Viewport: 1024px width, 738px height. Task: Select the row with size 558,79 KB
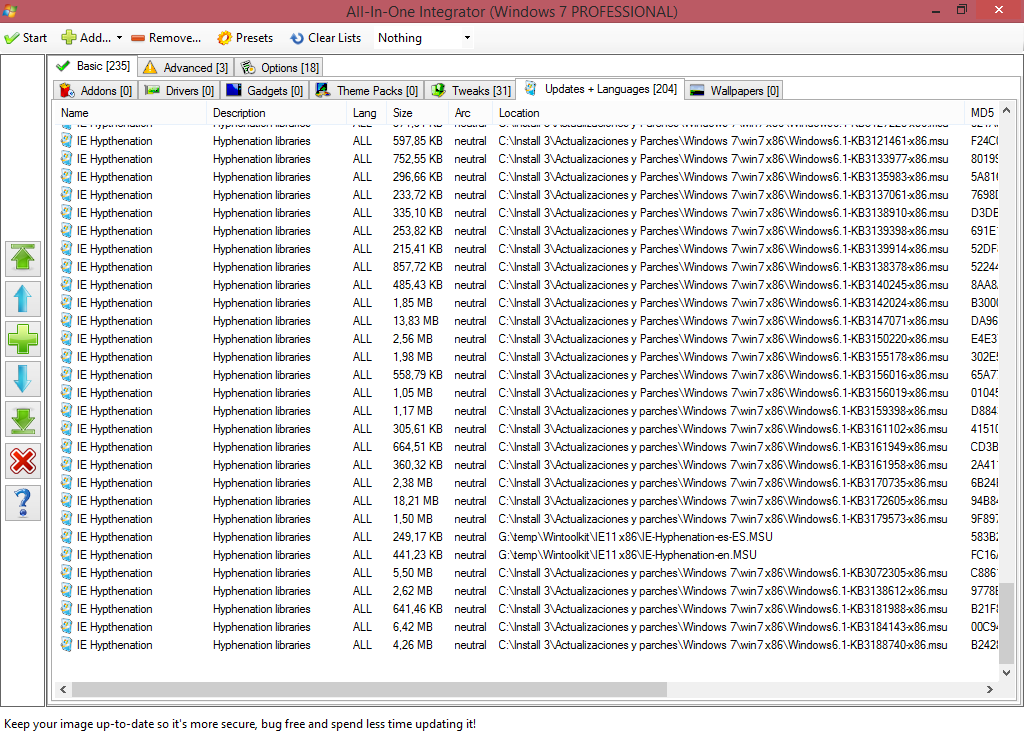[x=526, y=375]
